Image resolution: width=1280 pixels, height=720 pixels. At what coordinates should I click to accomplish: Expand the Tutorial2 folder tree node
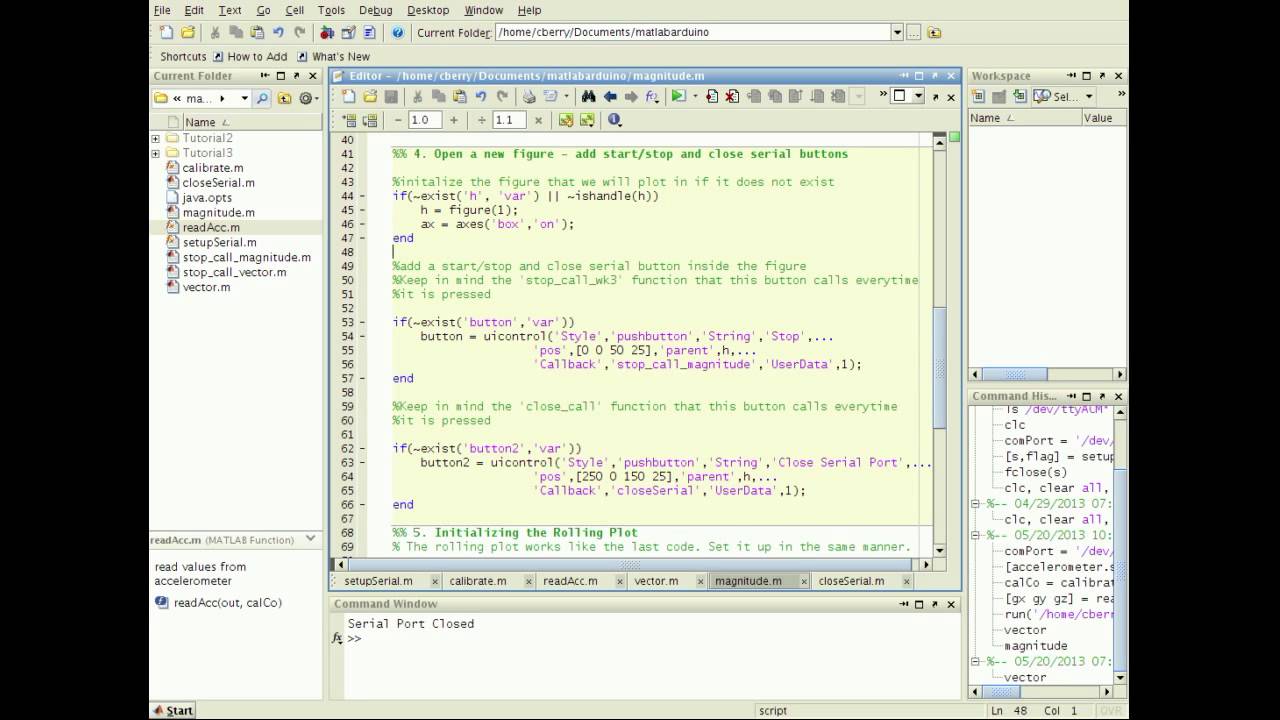[156, 138]
